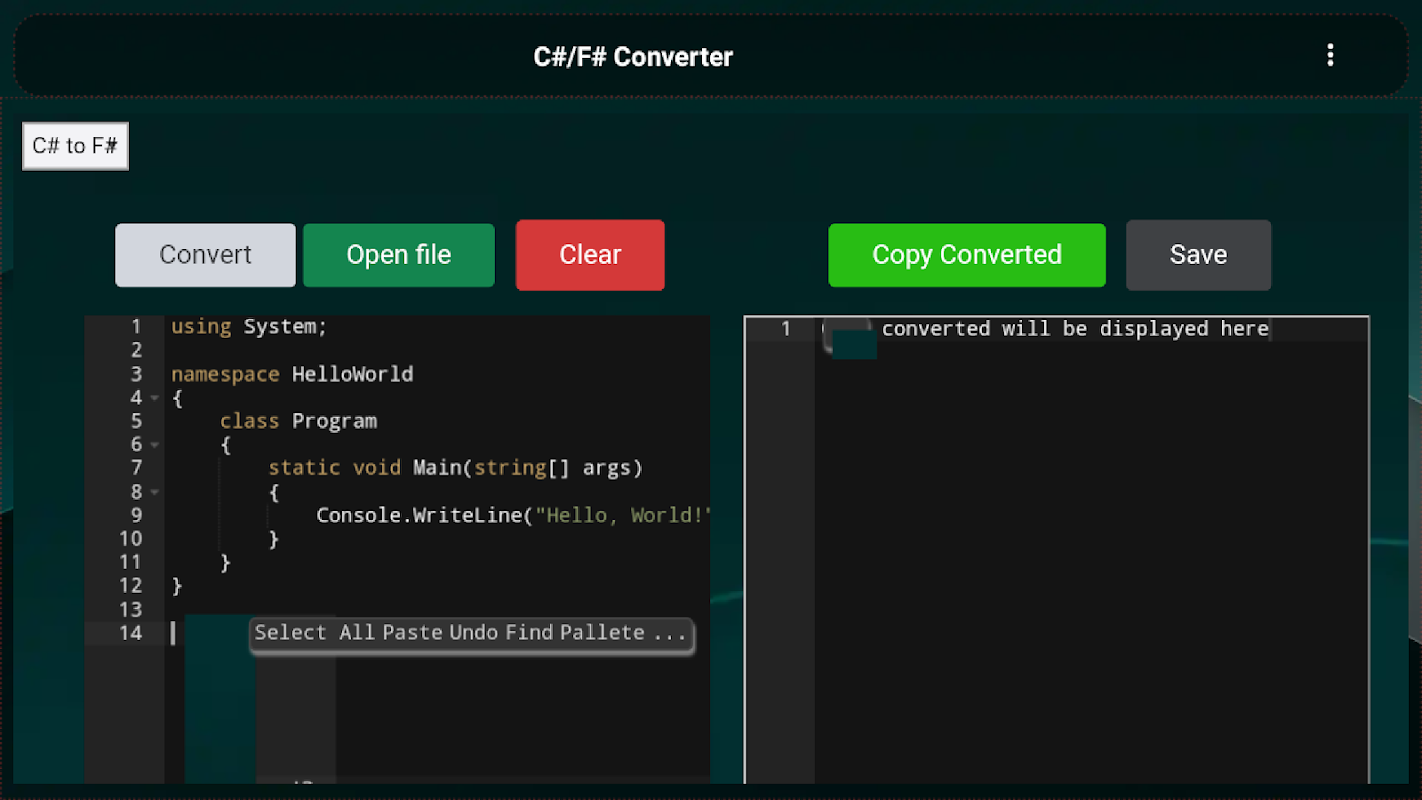The height and width of the screenshot is (800, 1422).
Task: Choose Select in the editor popup menu
Action: click(x=290, y=632)
